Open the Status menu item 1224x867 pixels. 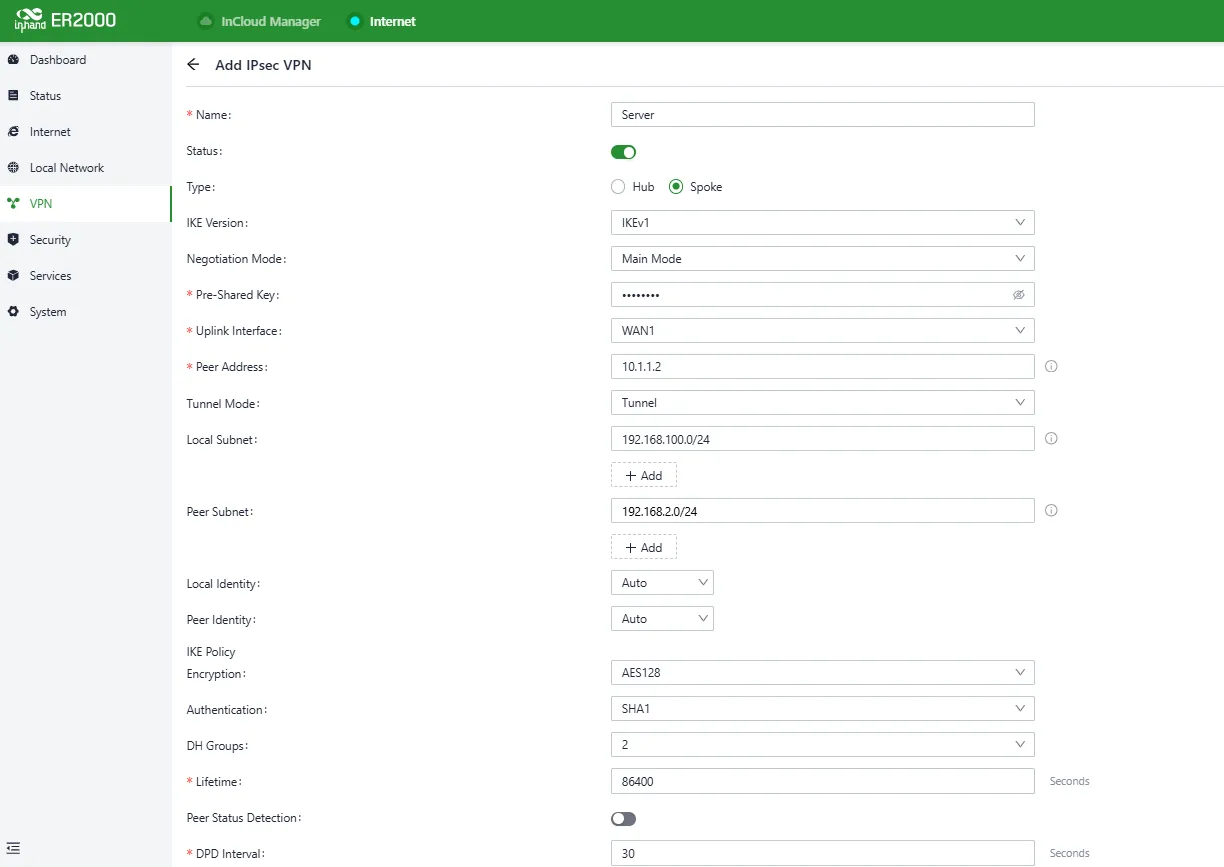[86, 96]
